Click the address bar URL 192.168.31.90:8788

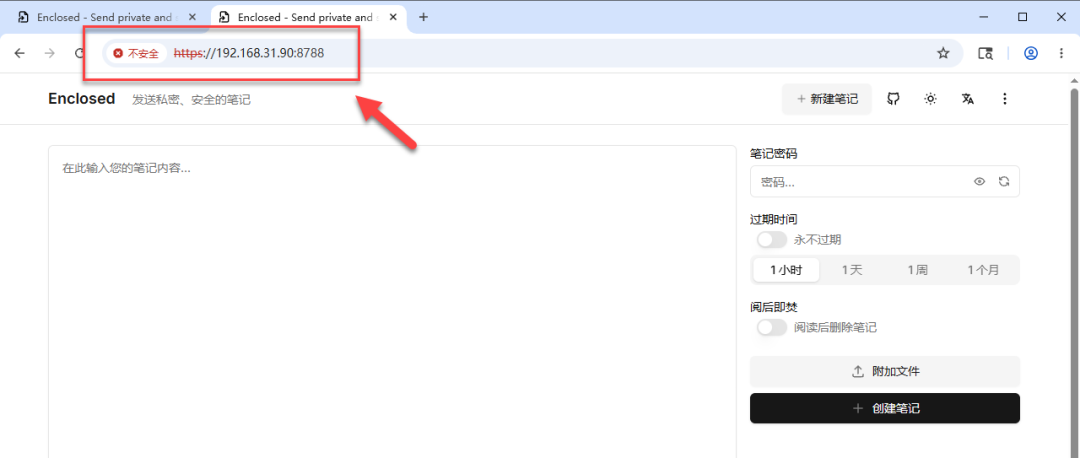tap(249, 52)
